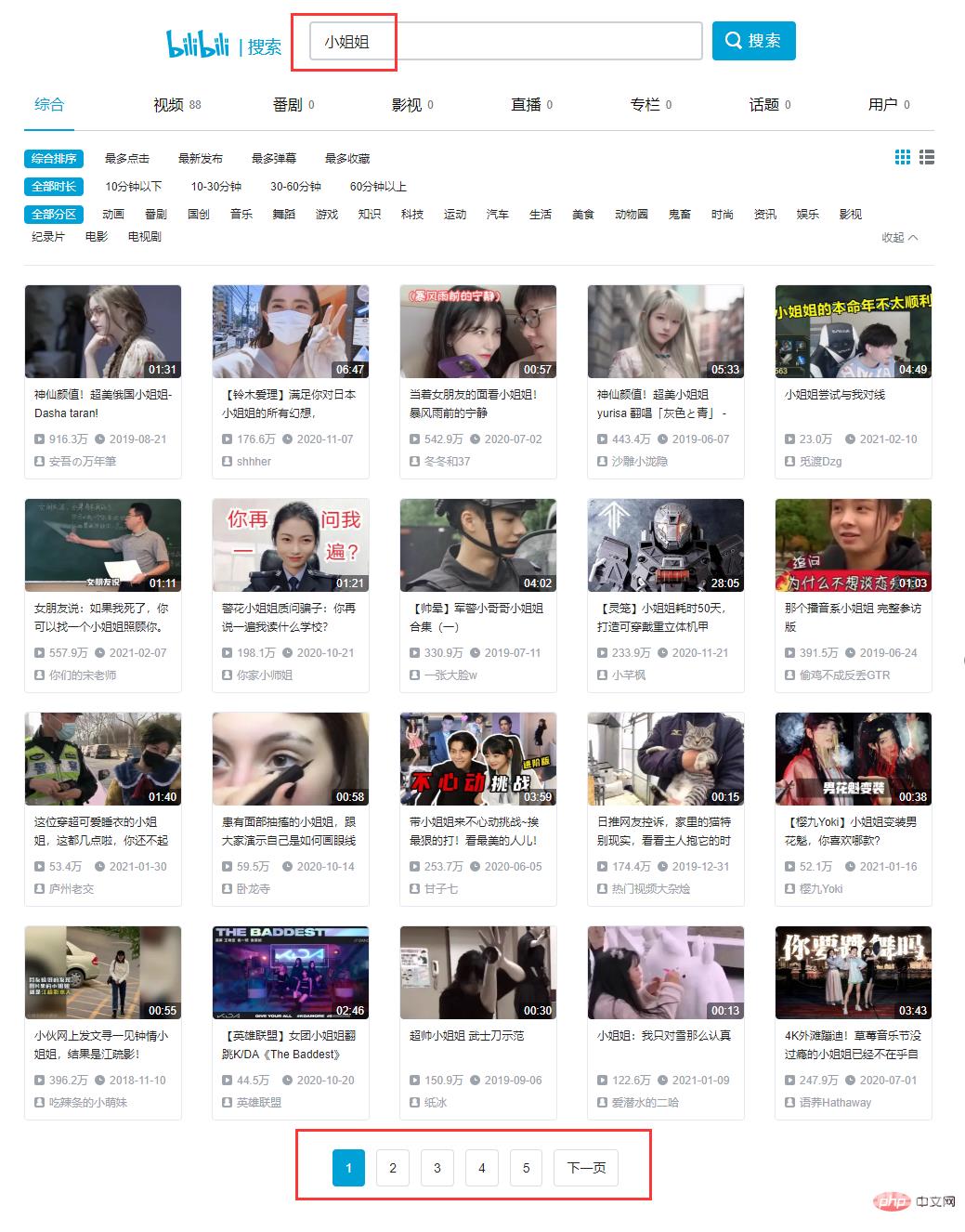The image size is (965, 1232).
Task: Open THE BADDEST K/DA video thumbnail
Action: [x=291, y=973]
